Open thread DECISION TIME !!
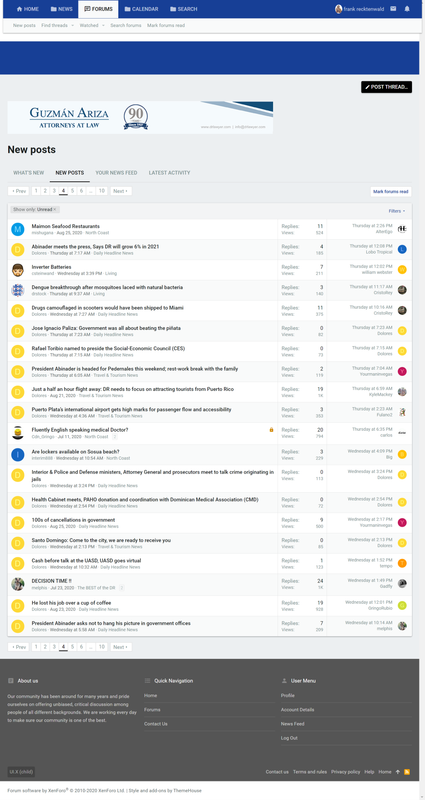Viewport: 425px width, 800px height. tap(52, 581)
